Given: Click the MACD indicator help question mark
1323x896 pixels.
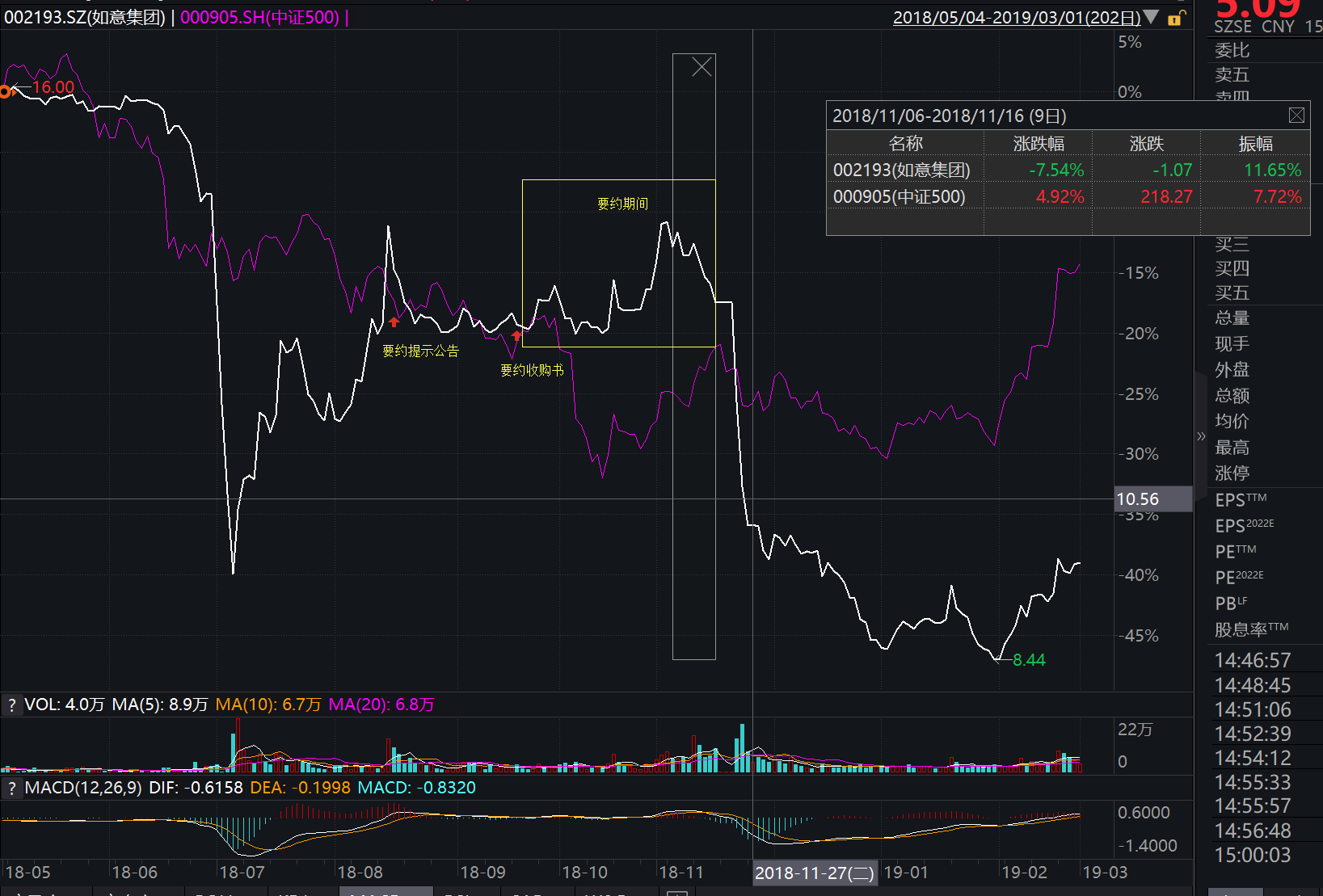Looking at the screenshot, I should click(11, 788).
